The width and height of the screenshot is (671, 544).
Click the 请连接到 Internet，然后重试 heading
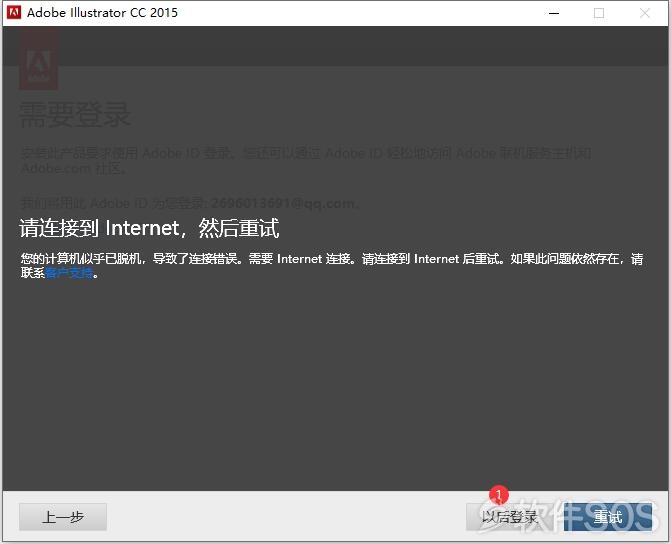coord(149,228)
